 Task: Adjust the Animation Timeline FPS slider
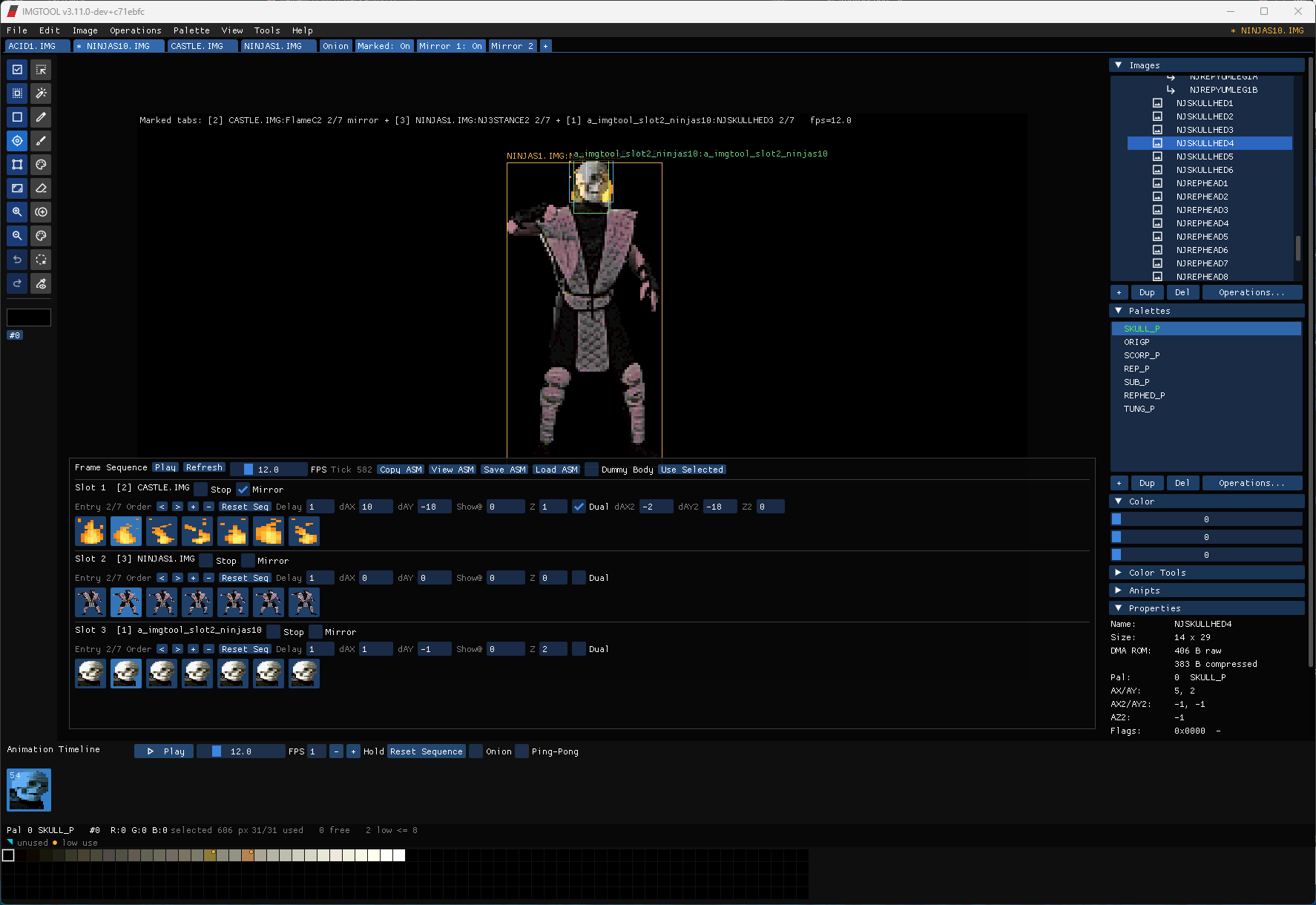(x=241, y=751)
